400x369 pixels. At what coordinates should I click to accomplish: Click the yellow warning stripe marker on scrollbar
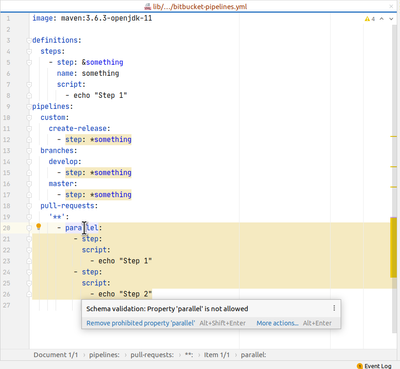[x=393, y=247]
